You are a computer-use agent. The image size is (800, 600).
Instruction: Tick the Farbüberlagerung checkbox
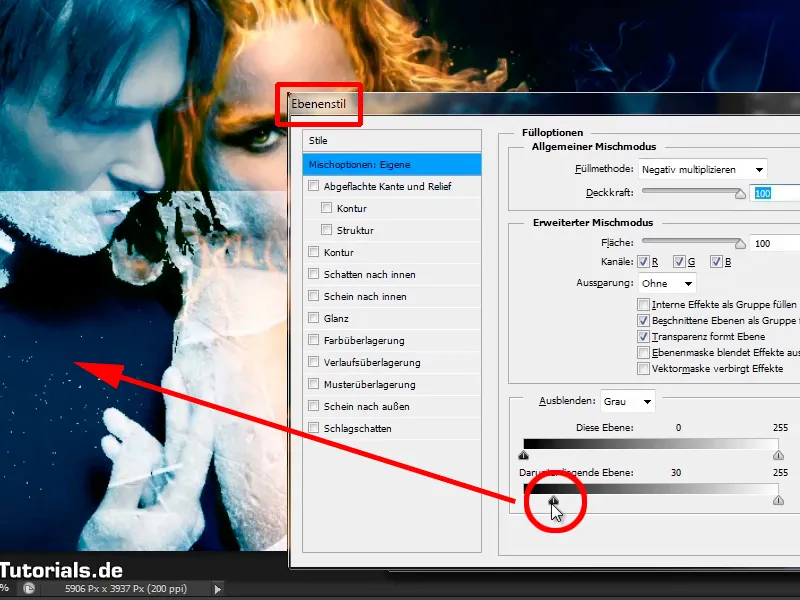pyautogui.click(x=313, y=339)
